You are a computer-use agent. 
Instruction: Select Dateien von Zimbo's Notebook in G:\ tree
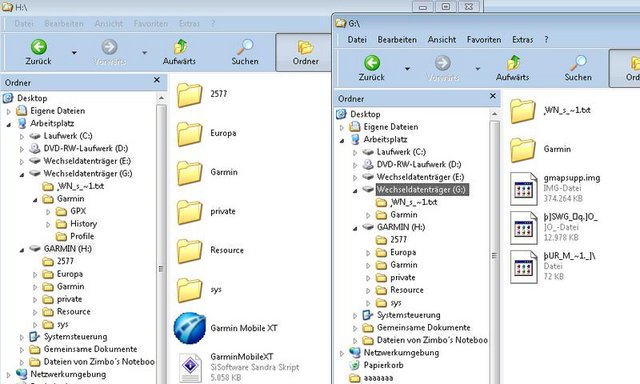click(x=432, y=340)
